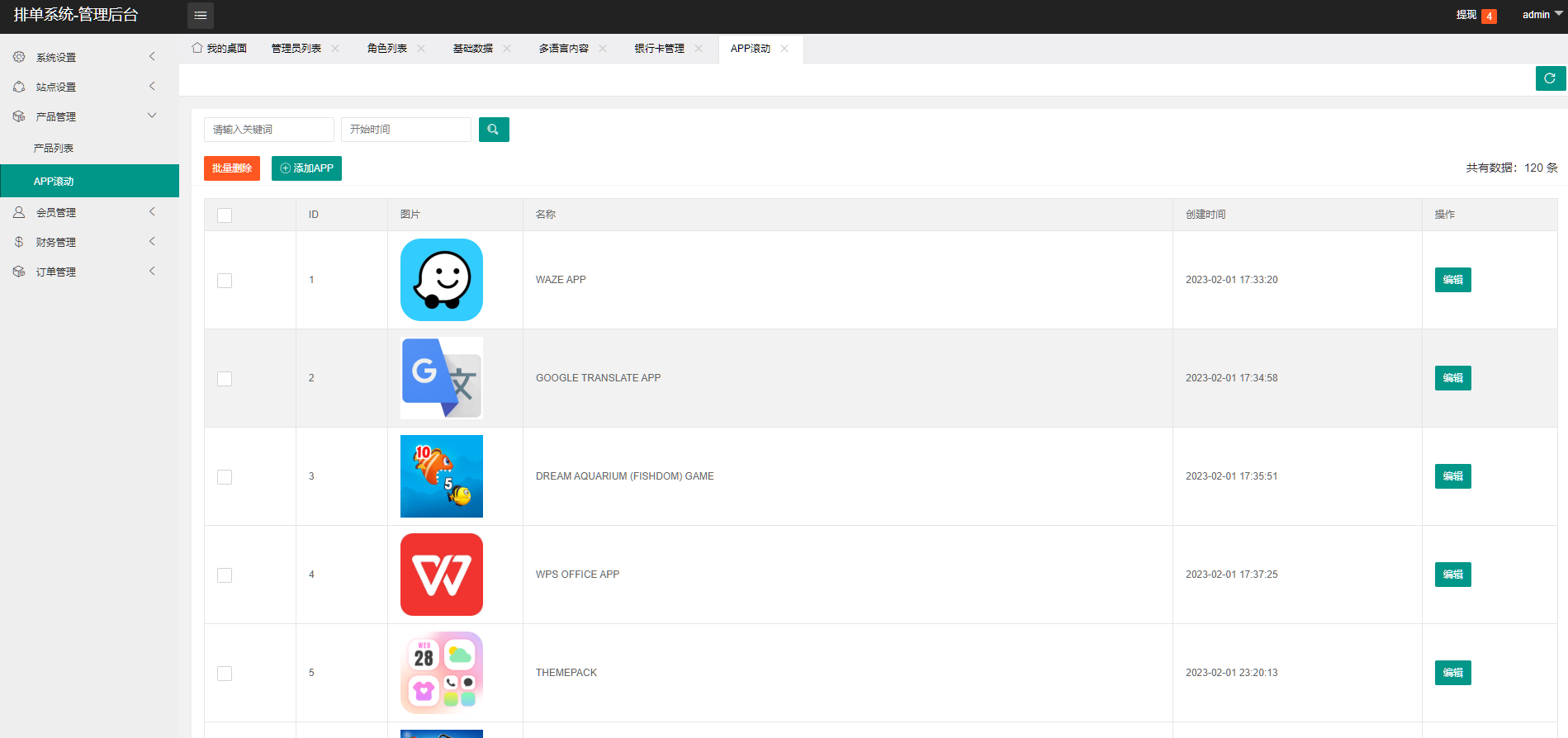Click the magnifier search icon button
Image resolution: width=1568 pixels, height=738 pixels.
pos(493,130)
